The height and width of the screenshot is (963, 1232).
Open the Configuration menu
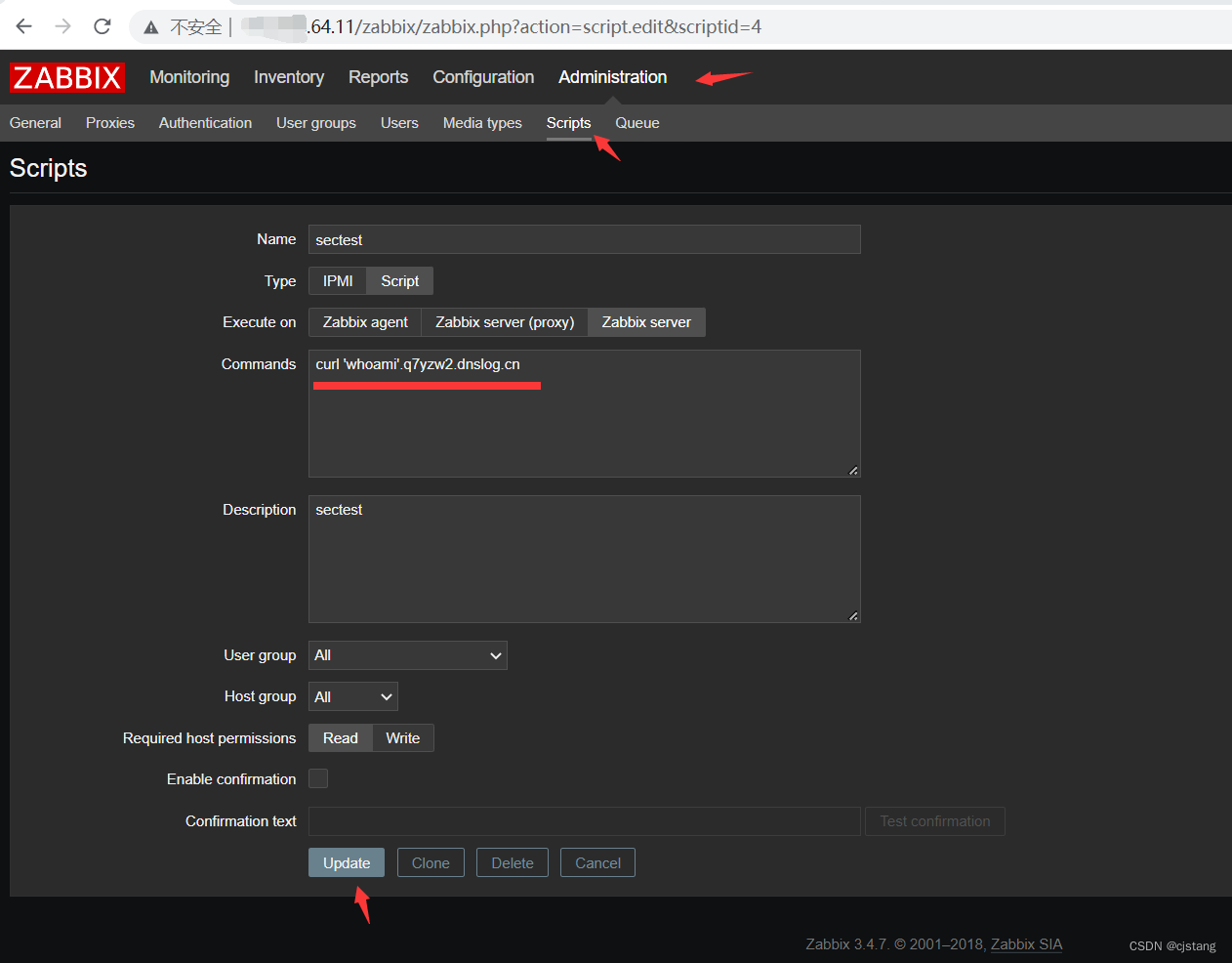[482, 77]
